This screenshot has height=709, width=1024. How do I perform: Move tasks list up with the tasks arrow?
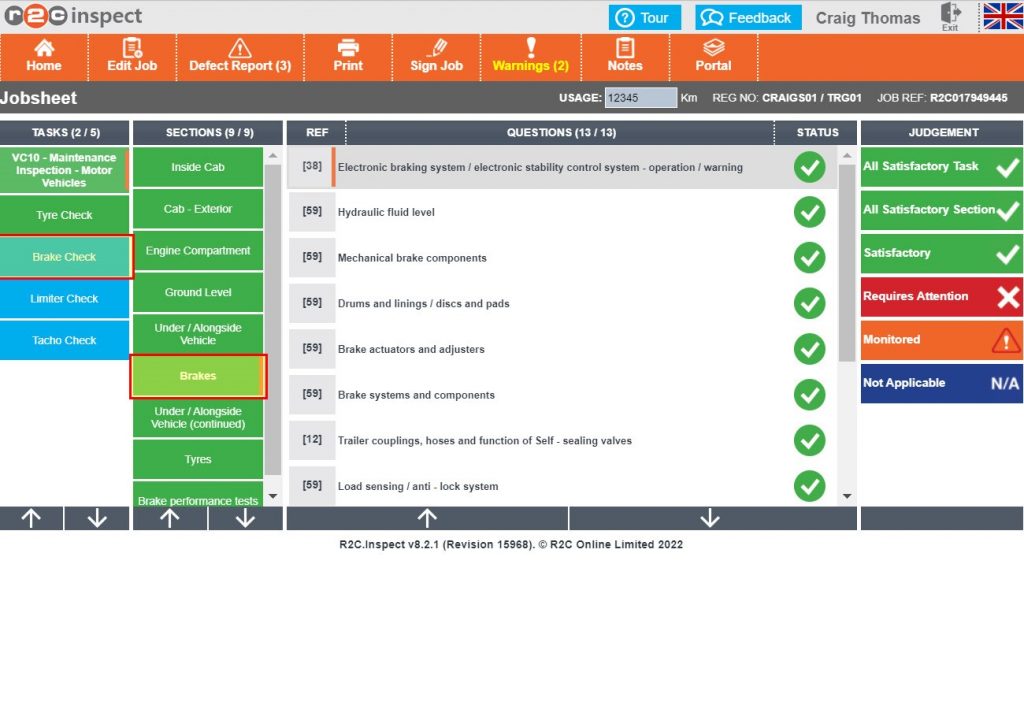coord(32,518)
